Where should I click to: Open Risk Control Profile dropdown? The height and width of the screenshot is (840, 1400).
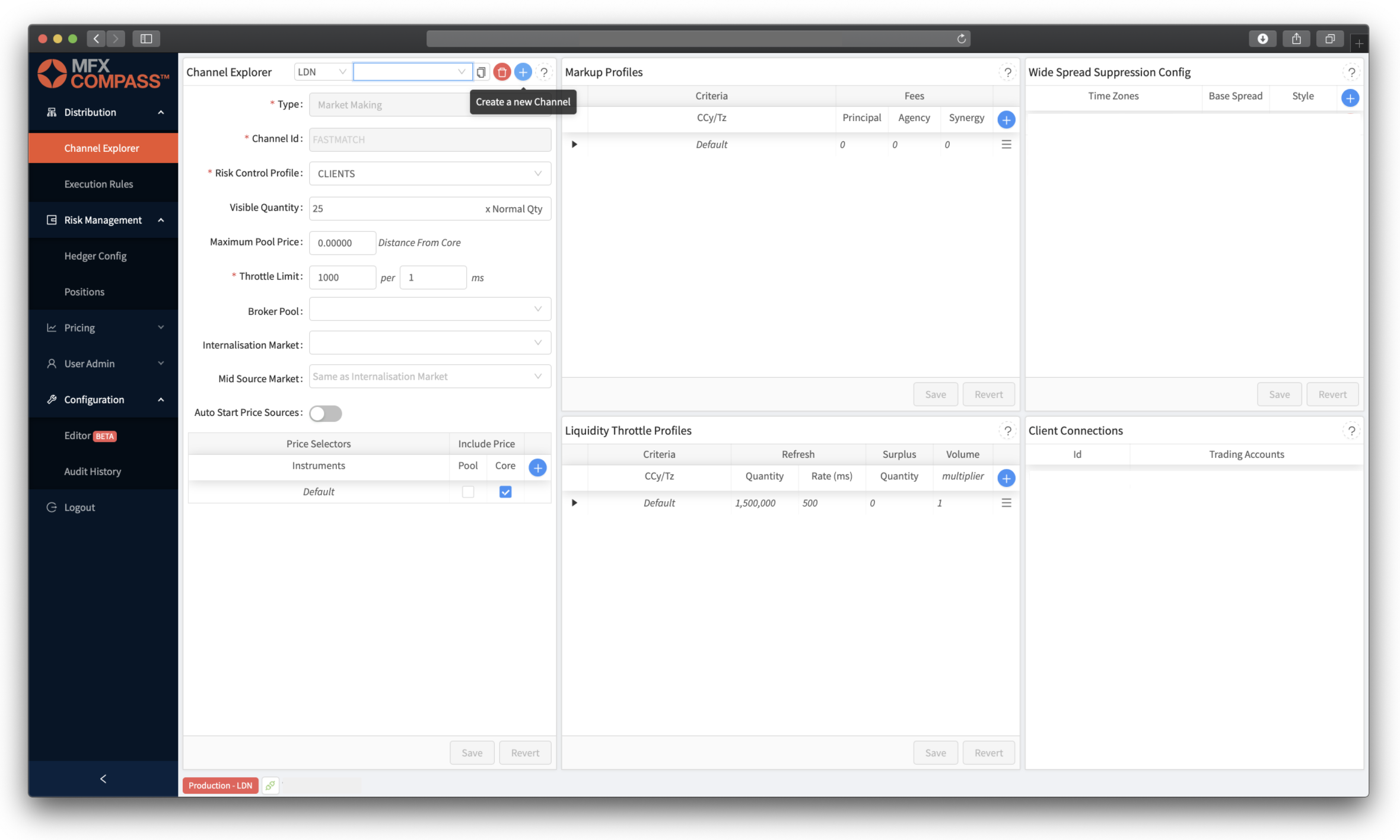430,174
